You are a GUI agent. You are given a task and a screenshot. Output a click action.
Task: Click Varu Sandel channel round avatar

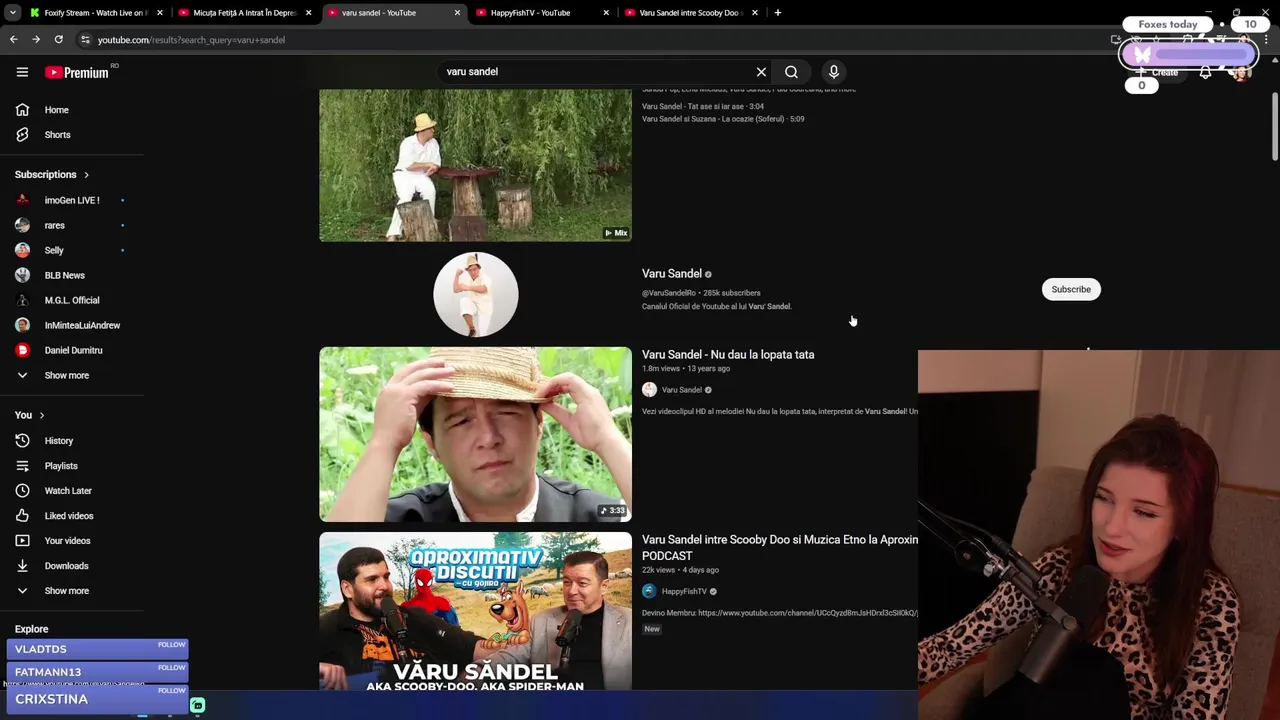pos(476,294)
